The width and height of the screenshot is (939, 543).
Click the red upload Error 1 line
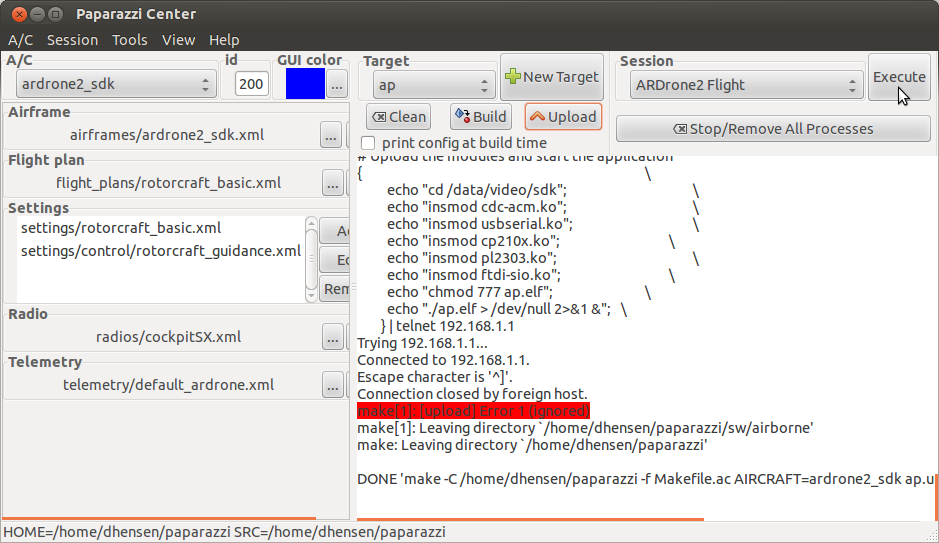pyautogui.click(x=473, y=411)
